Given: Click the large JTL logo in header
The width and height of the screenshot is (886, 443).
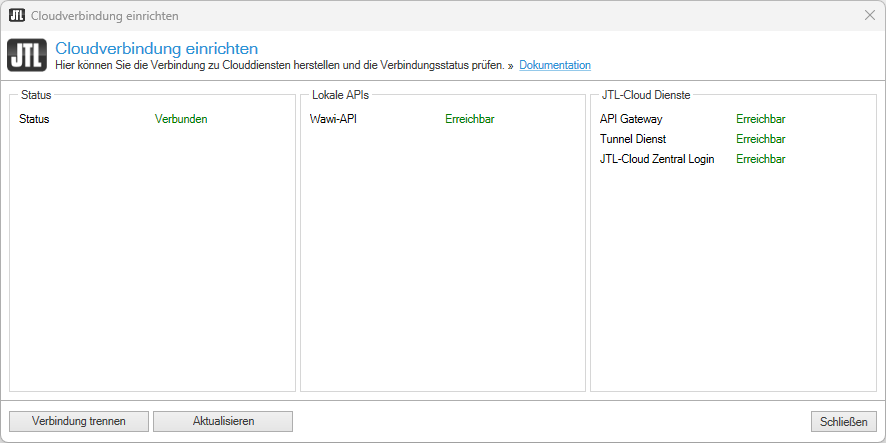Looking at the screenshot, I should point(27,55).
